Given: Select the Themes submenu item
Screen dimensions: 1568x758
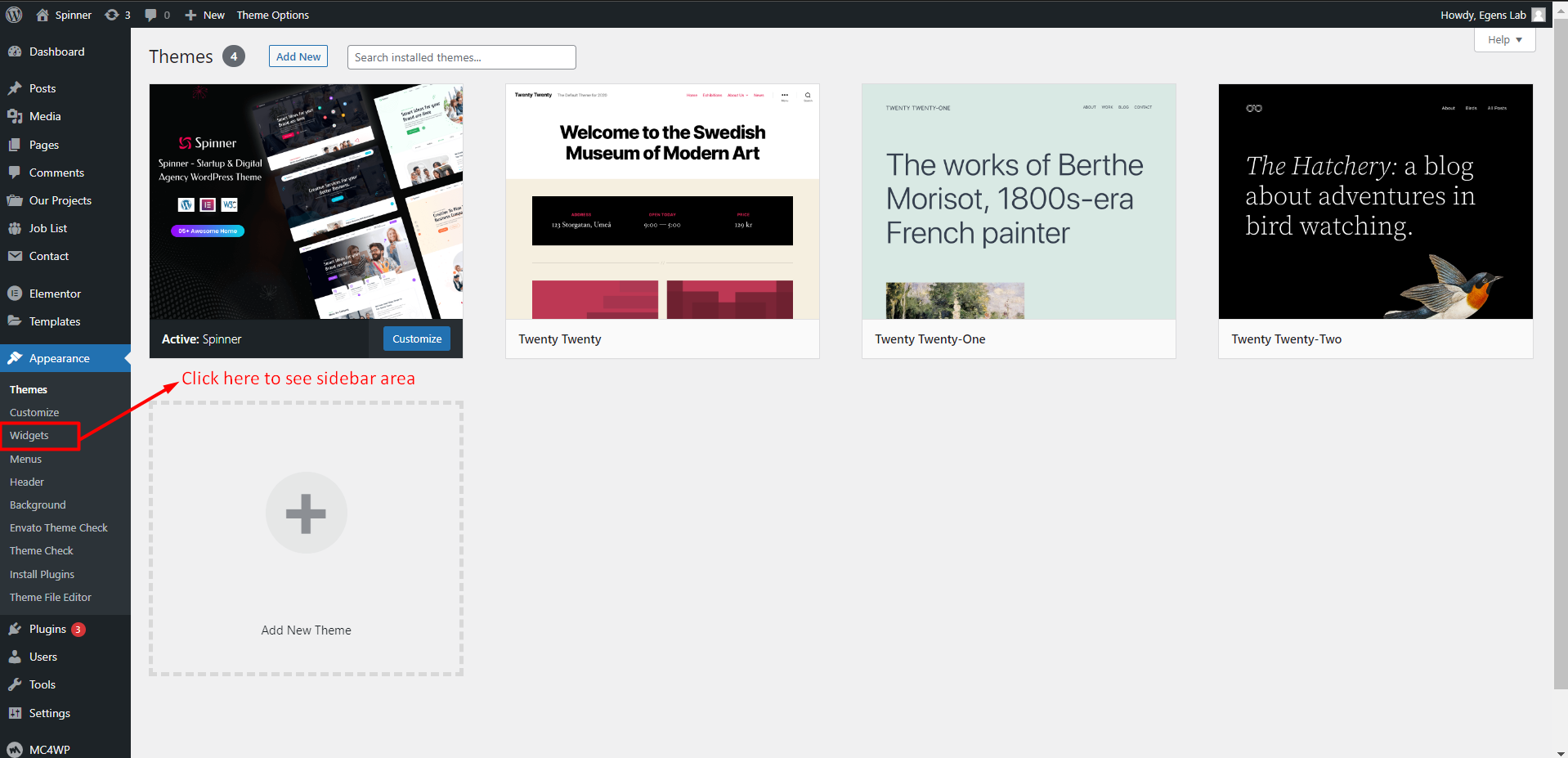Looking at the screenshot, I should (29, 390).
